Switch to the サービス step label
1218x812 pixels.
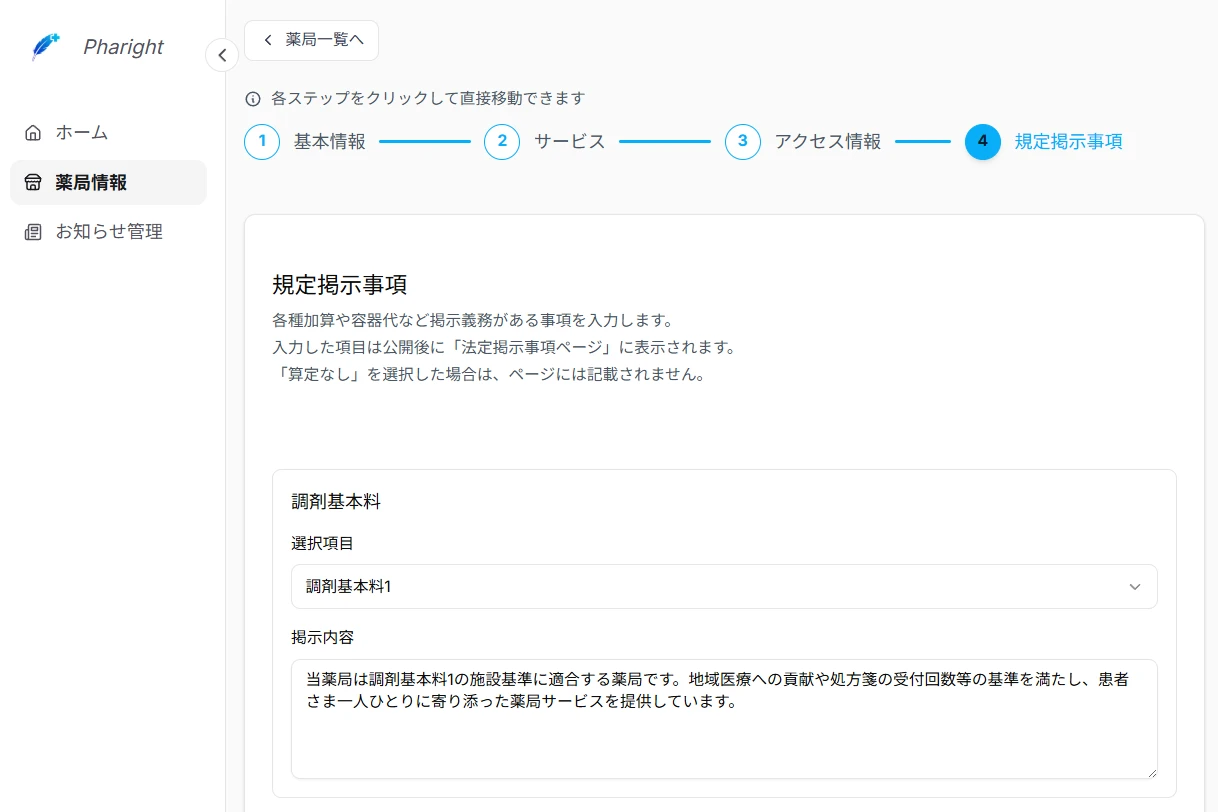(569, 142)
